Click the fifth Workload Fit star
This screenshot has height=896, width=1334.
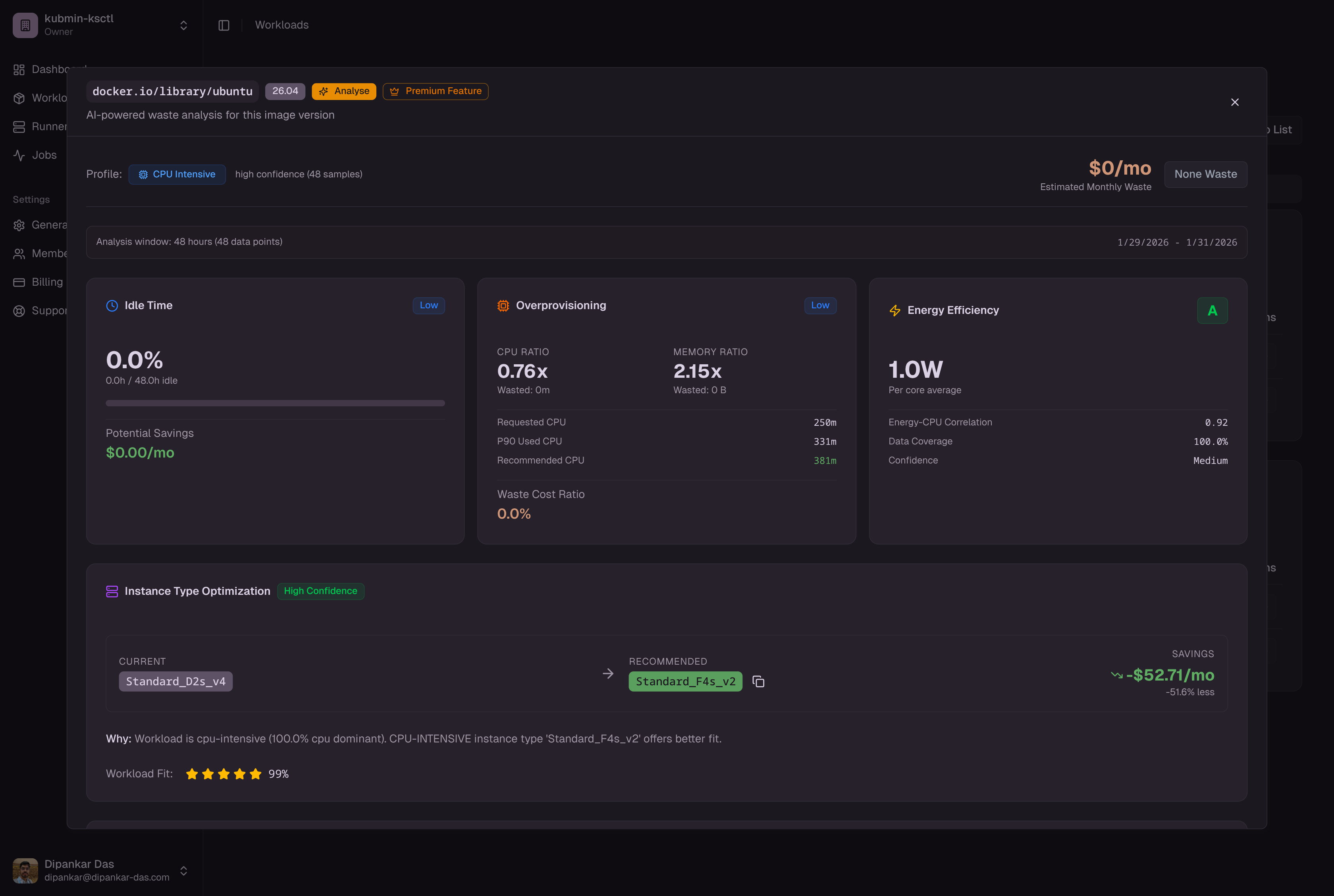(255, 774)
